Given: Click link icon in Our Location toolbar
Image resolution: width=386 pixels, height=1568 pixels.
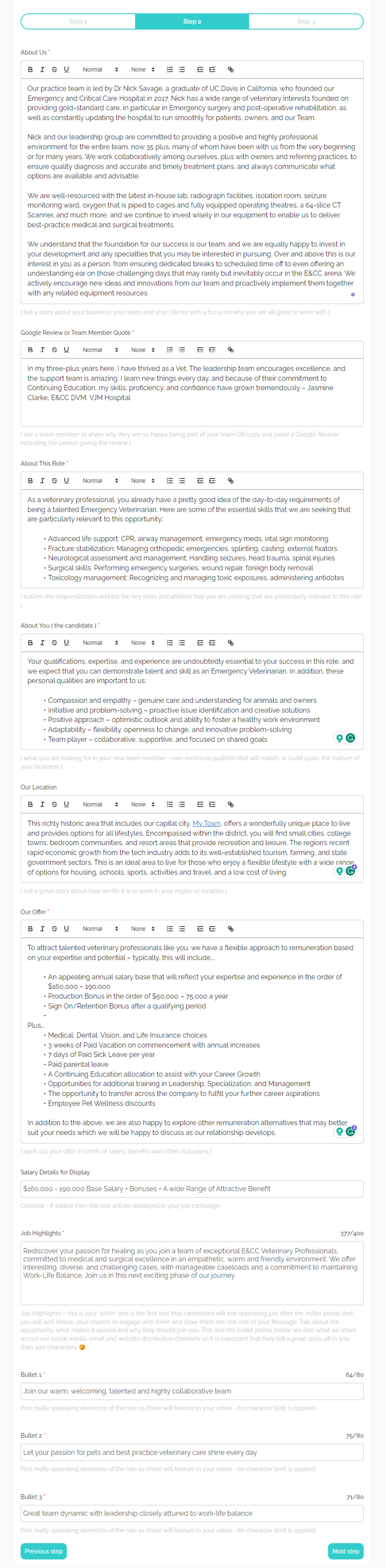Looking at the screenshot, I should pyautogui.click(x=230, y=804).
